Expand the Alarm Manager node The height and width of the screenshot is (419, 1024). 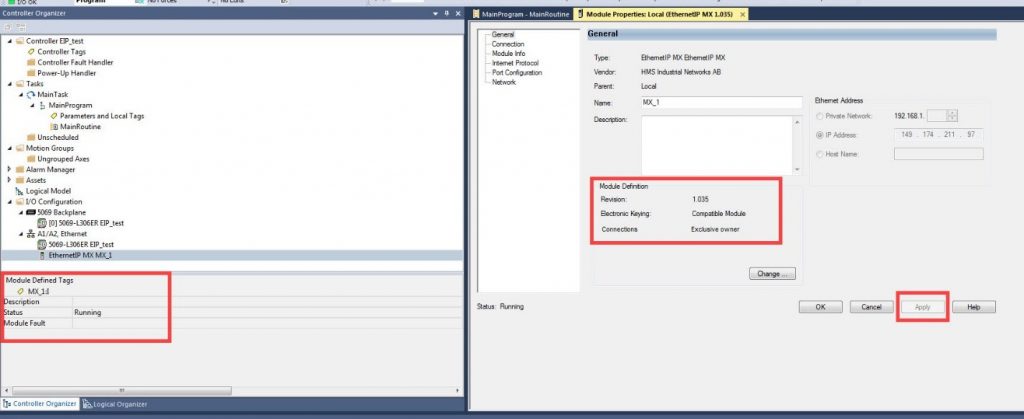point(10,170)
